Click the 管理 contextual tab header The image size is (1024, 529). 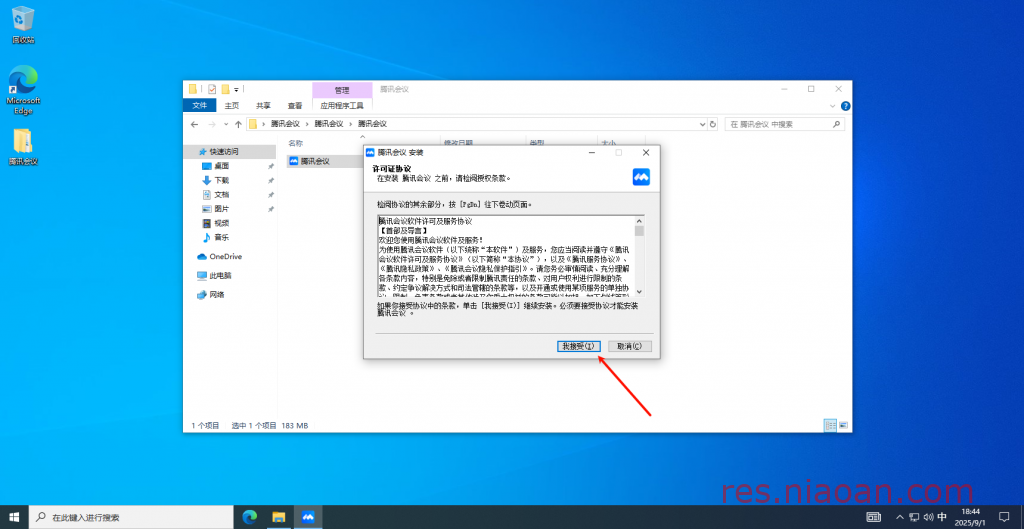(x=342, y=89)
